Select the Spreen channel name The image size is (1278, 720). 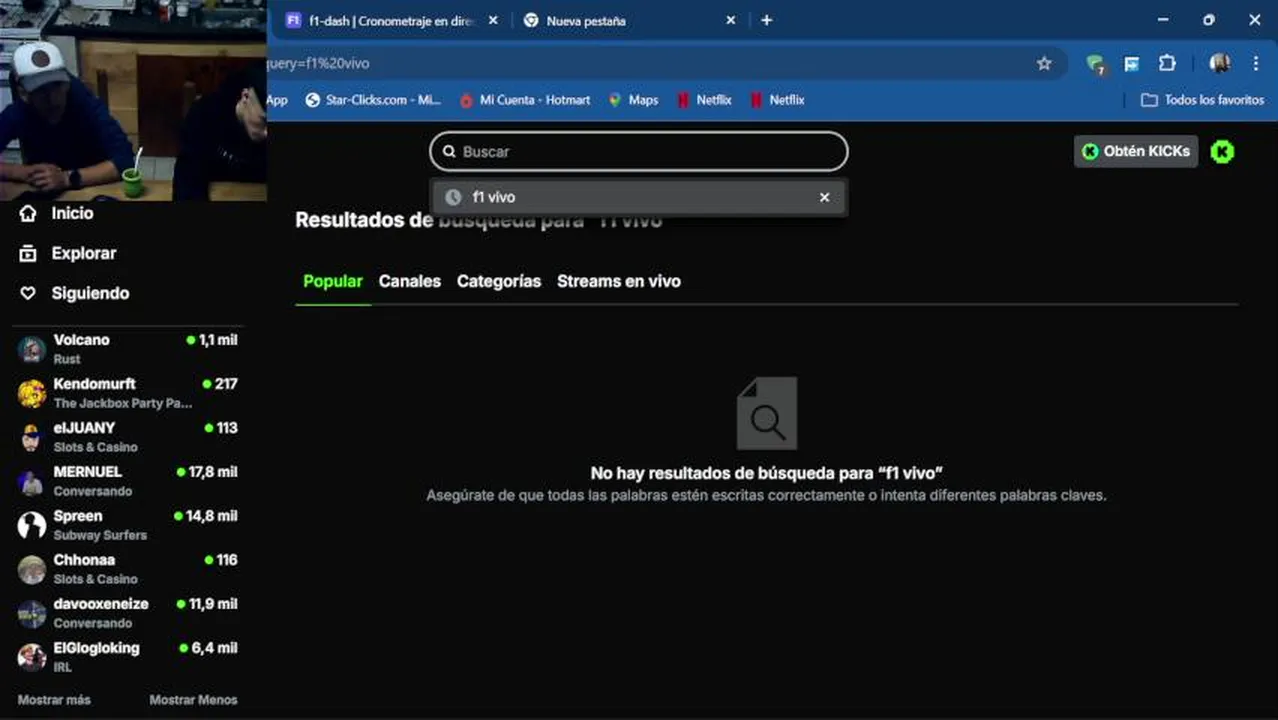coord(78,516)
